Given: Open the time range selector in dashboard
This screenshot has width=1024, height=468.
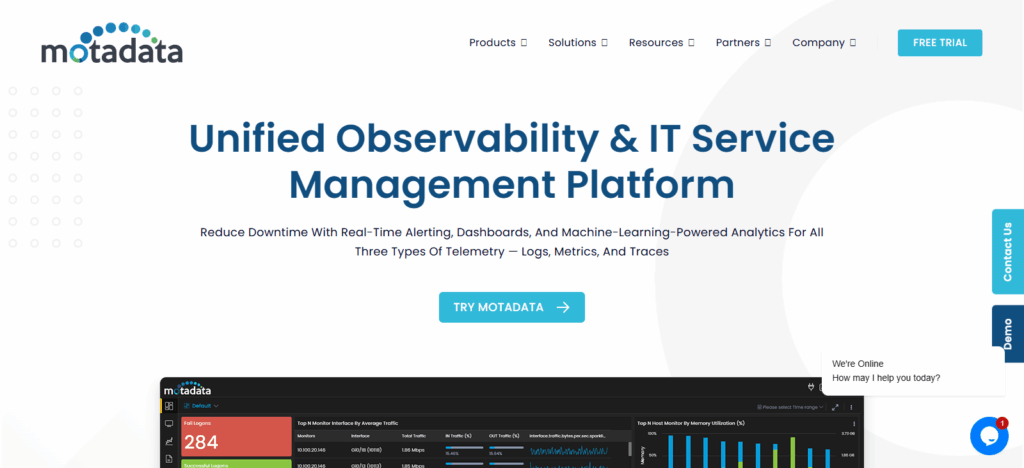Looking at the screenshot, I should 791,407.
